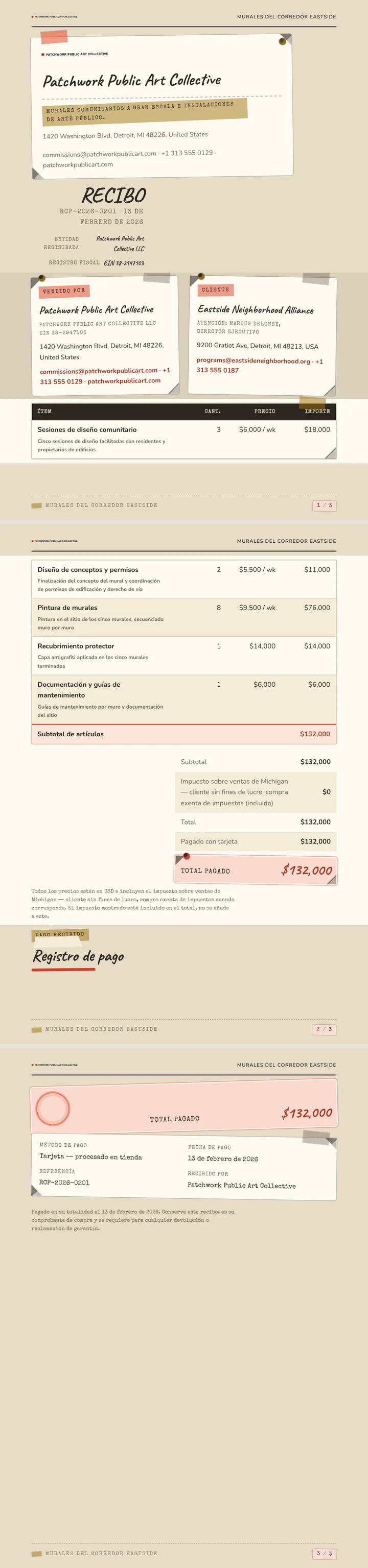Click the circular paid stamp on page three
This screenshot has height=1568, width=368.
53,1108
